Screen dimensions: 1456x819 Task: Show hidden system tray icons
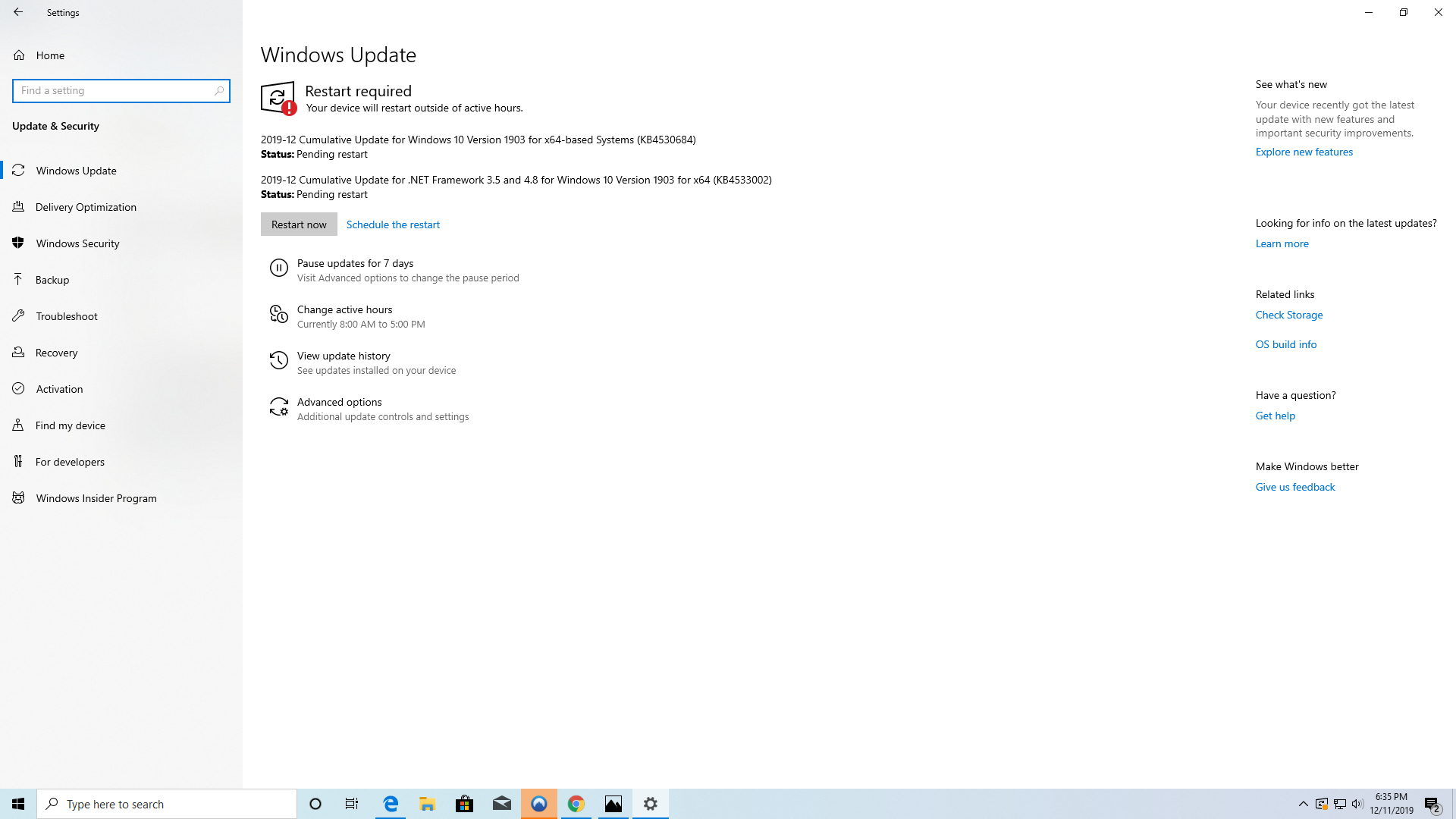coord(1304,804)
